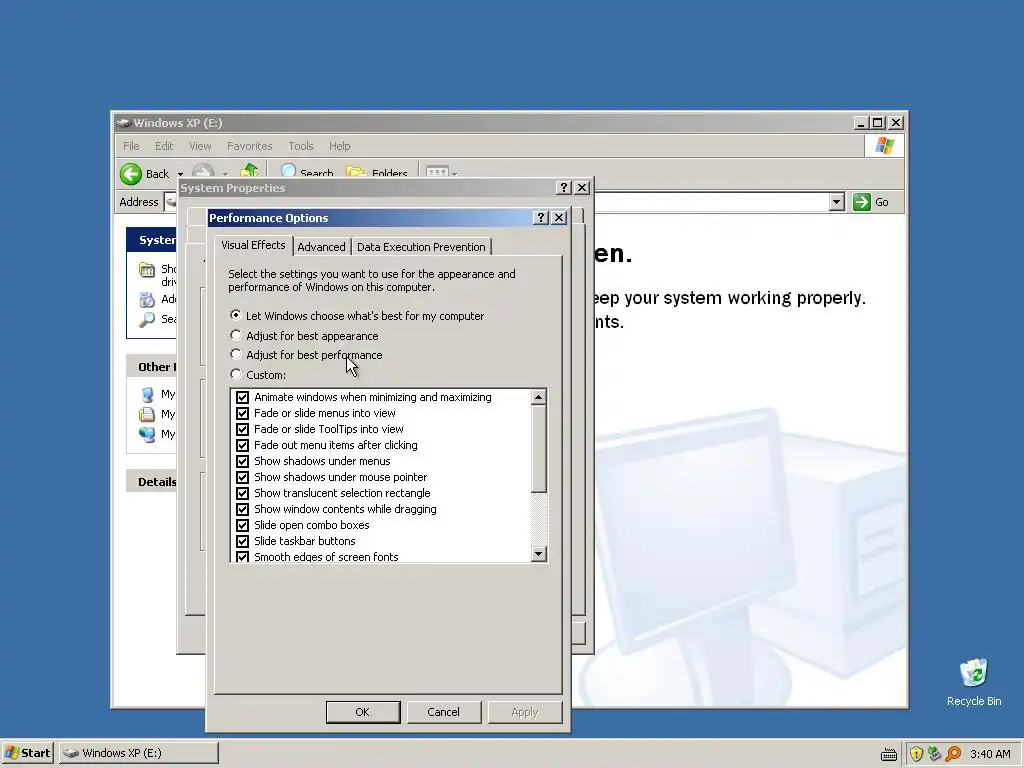
Task: Click the Search magnifier in Explorer toolbar
Action: (288, 170)
